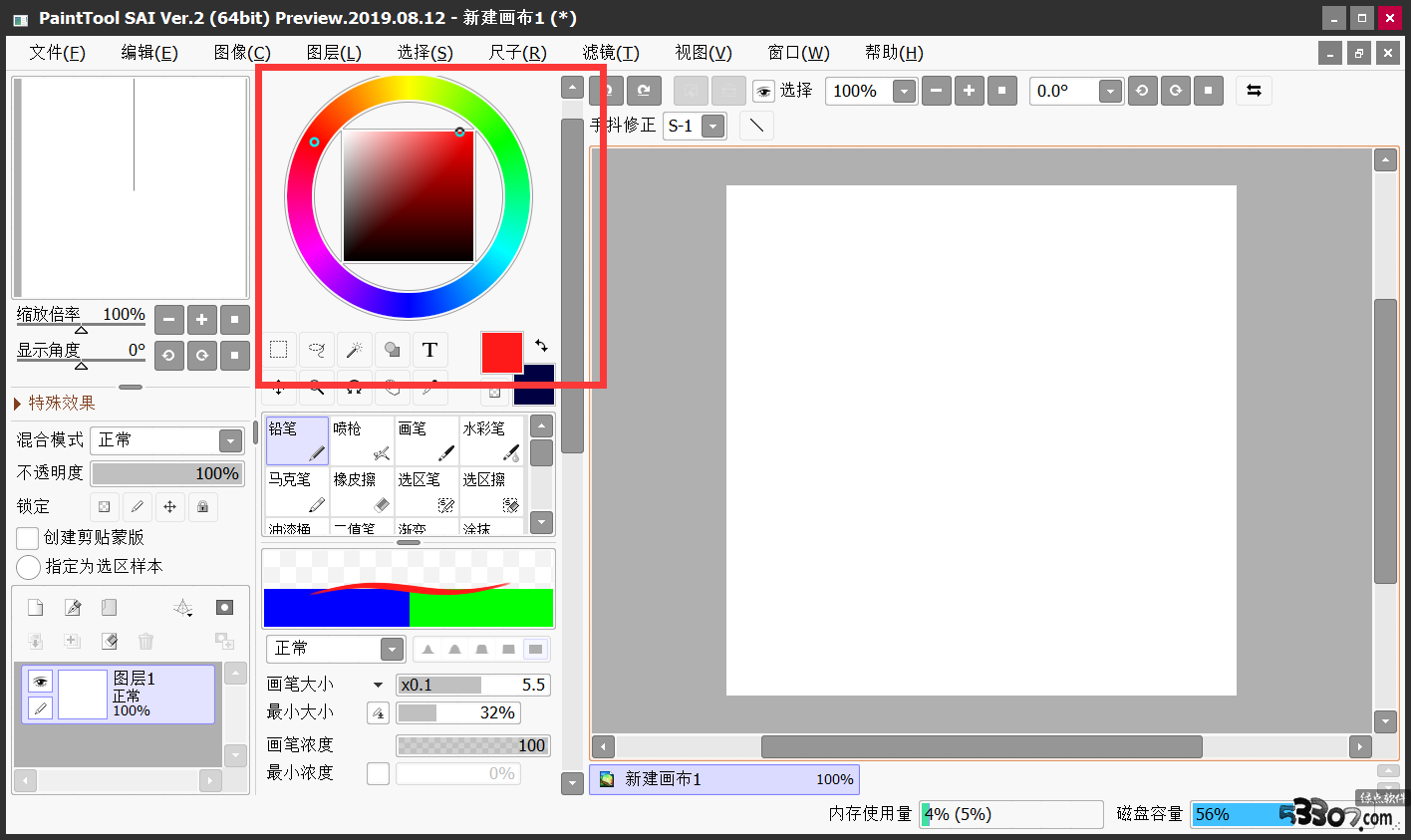
Task: Toggle the pencil edit box on 图层1
Action: 40,707
